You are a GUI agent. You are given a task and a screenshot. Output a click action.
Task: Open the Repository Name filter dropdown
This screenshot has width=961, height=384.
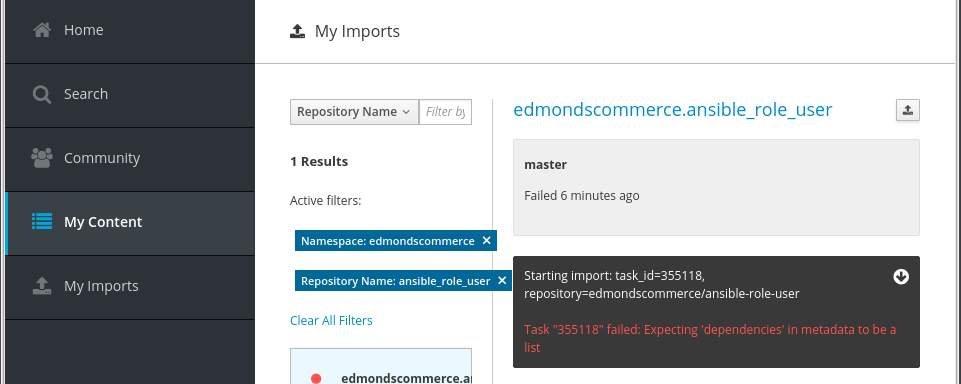(354, 112)
